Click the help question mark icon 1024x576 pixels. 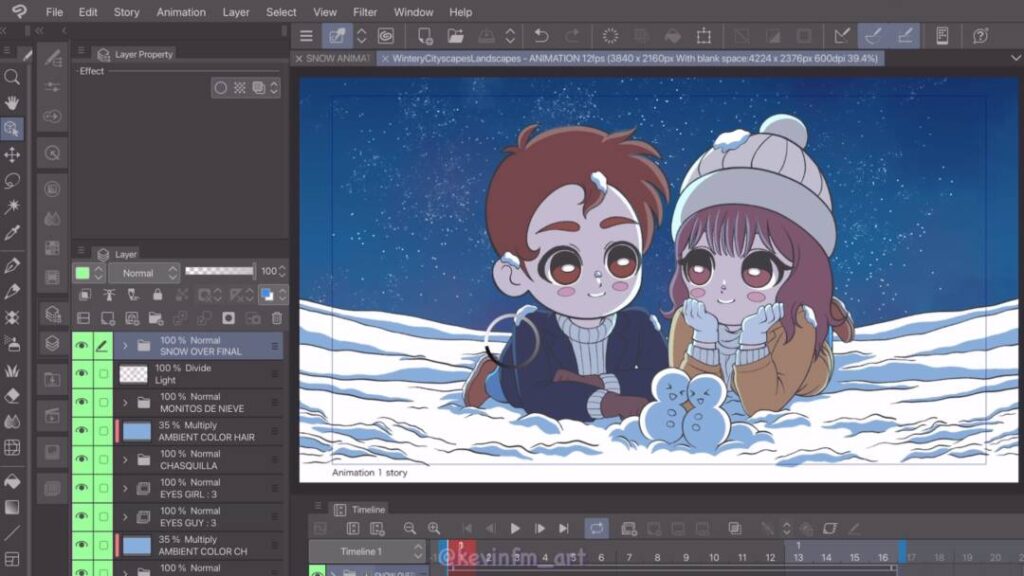pos(980,35)
